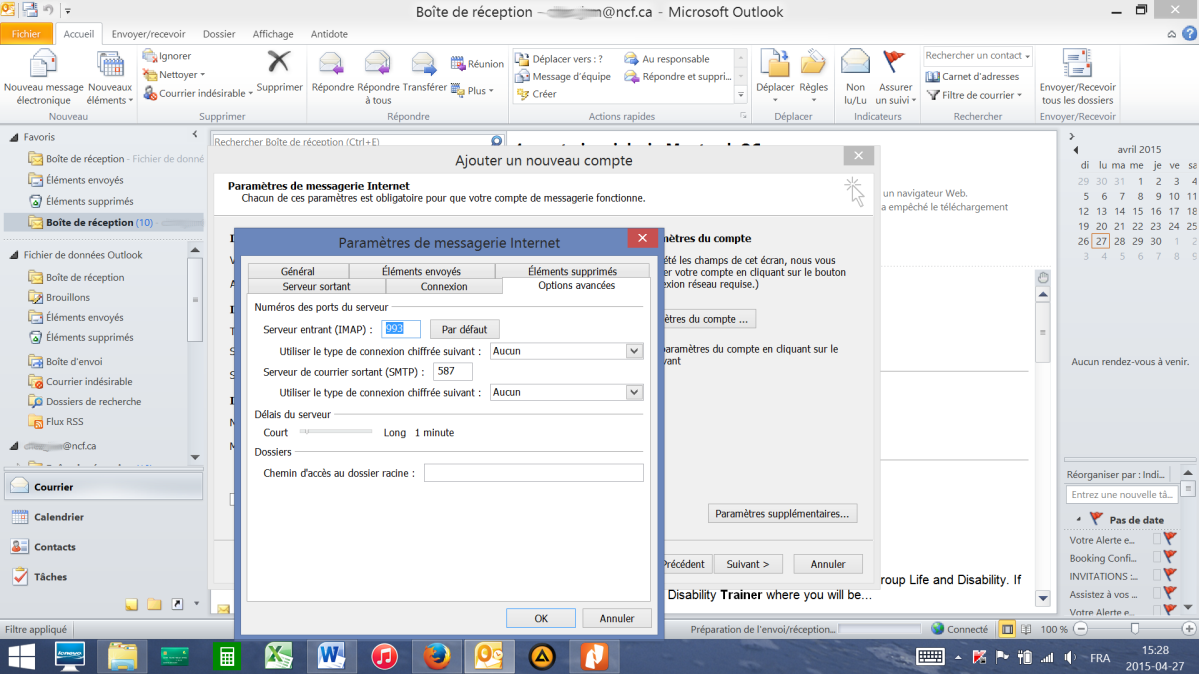Click OK in Paramètres de messagerie Internet
1199x674 pixels.
coord(541,618)
